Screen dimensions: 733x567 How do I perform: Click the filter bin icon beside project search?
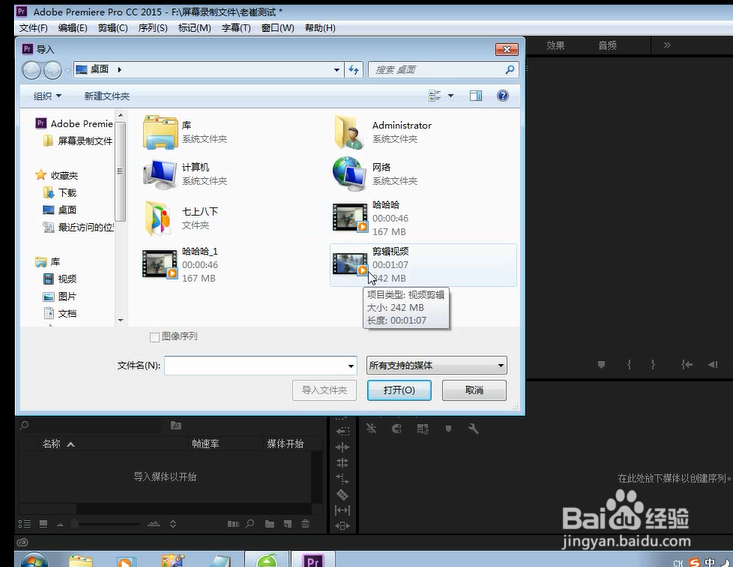point(176,425)
